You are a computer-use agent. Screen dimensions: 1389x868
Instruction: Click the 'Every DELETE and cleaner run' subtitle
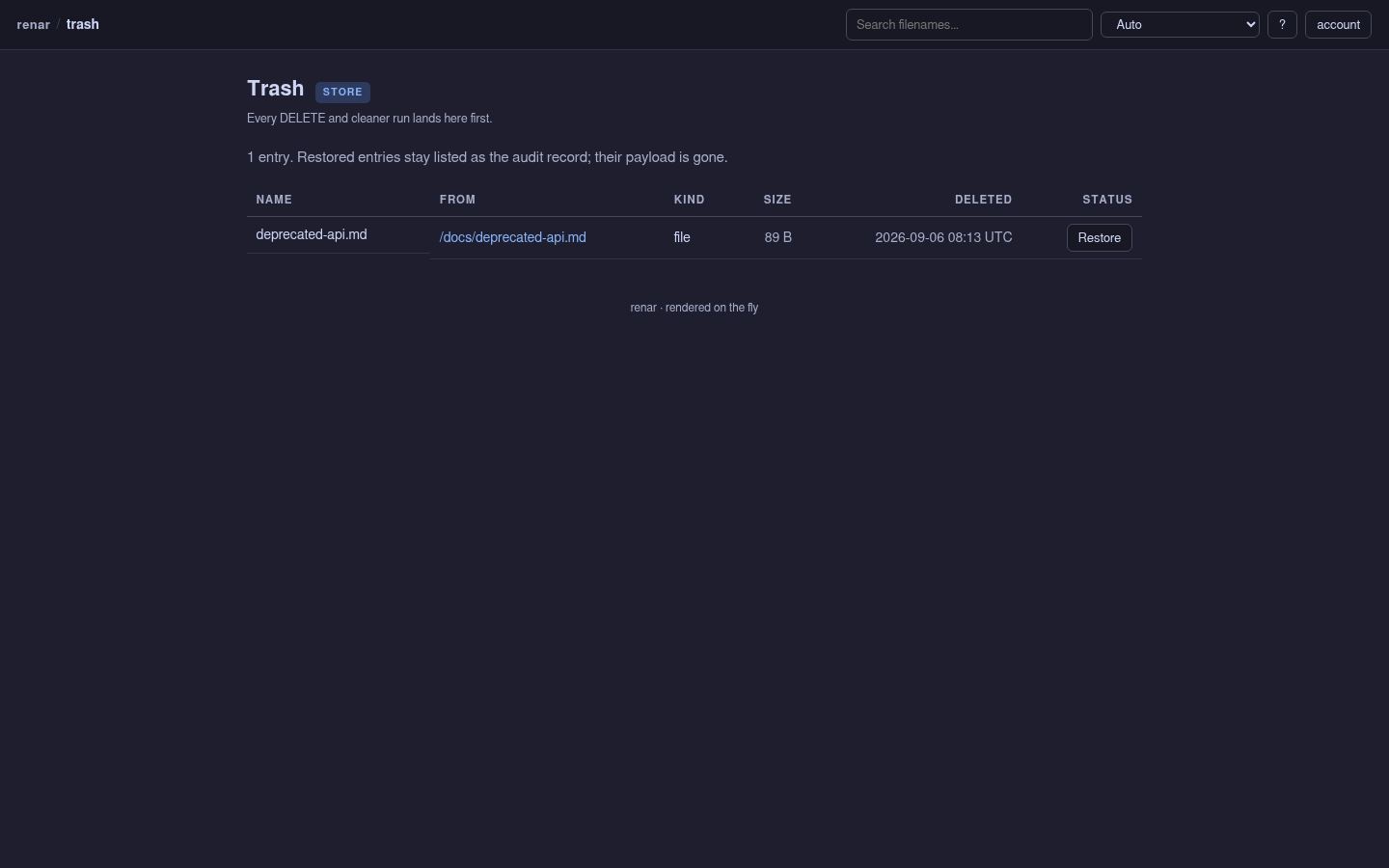pyautogui.click(x=369, y=119)
